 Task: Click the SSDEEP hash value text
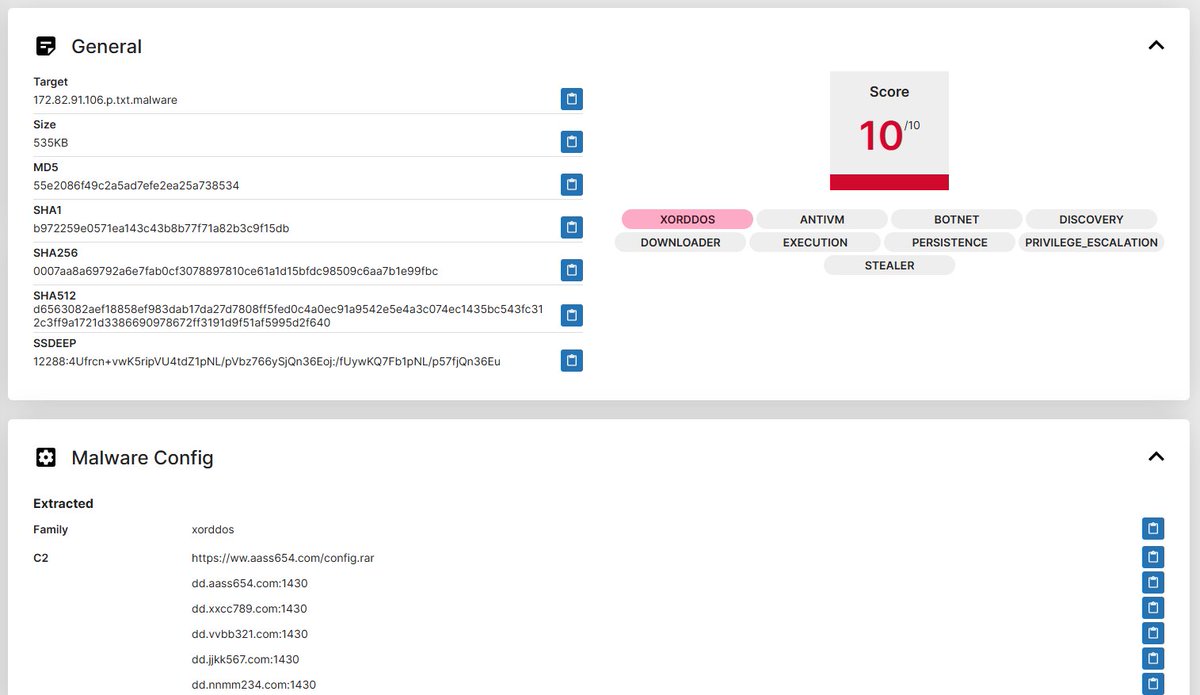(x=267, y=361)
